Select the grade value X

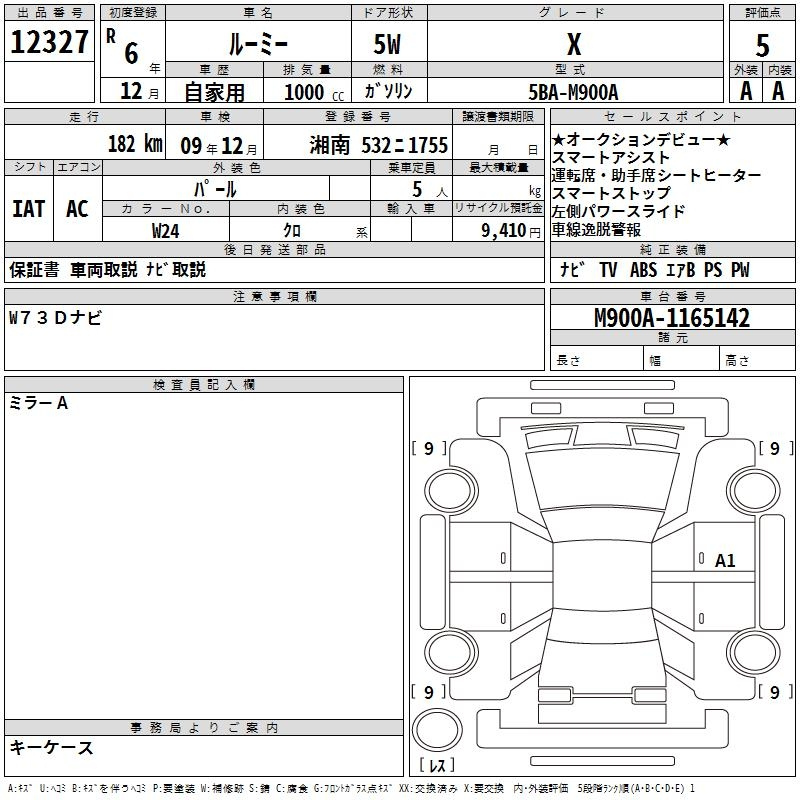pos(574,44)
